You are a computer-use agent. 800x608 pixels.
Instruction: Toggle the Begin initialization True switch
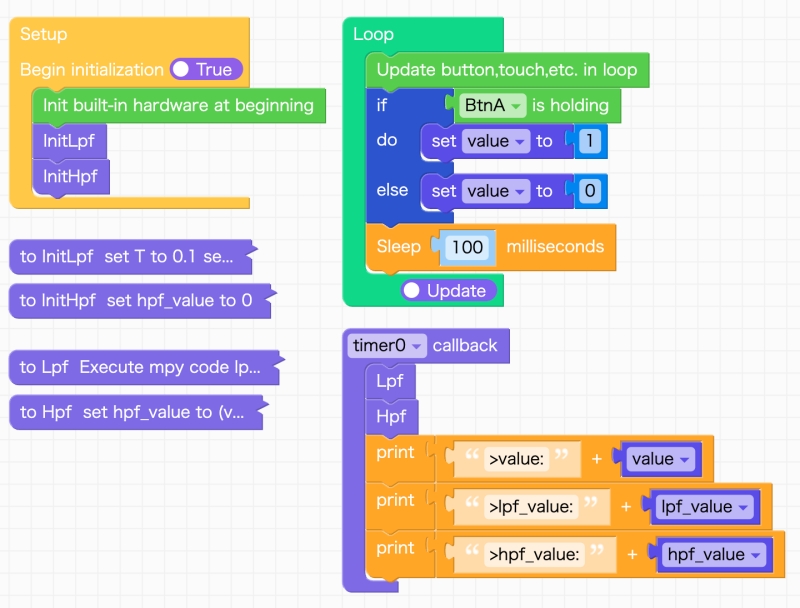[206, 70]
